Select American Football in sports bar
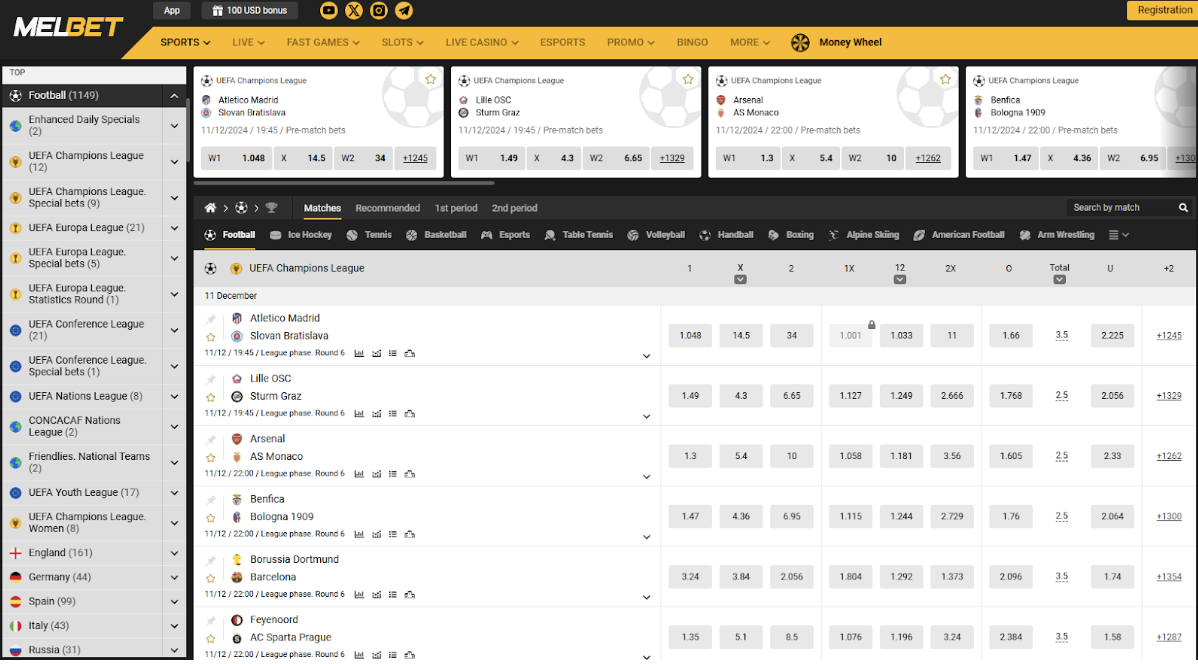 click(x=959, y=235)
